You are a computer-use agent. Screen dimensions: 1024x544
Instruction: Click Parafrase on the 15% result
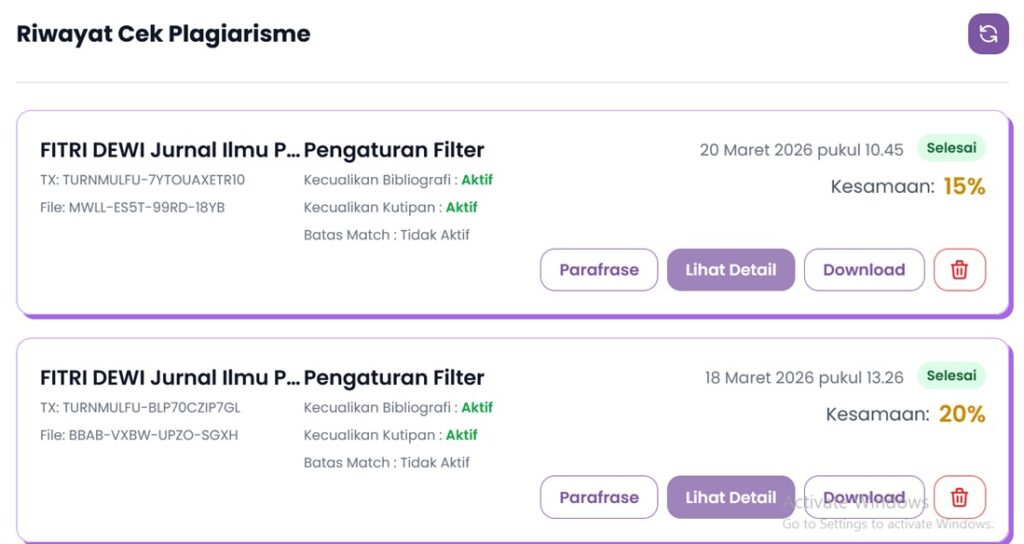click(599, 270)
